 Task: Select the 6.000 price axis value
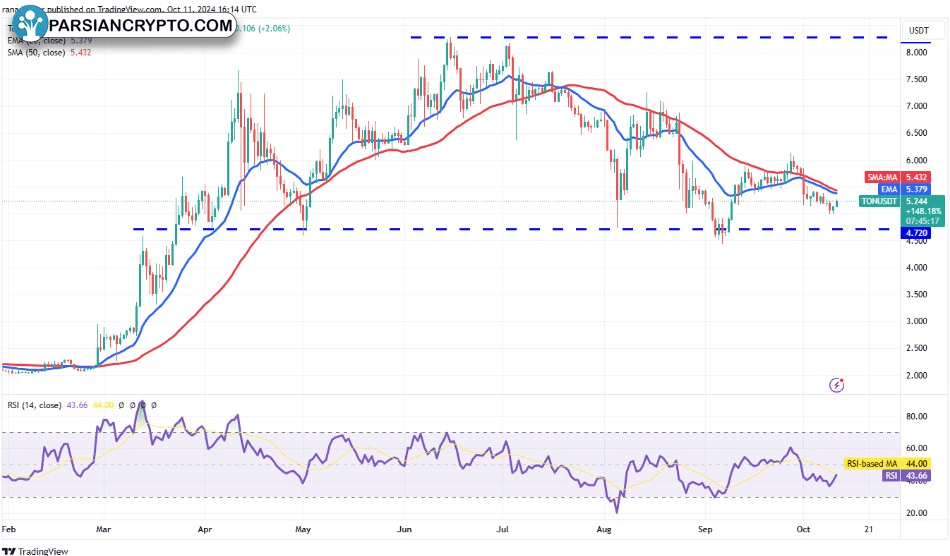pyautogui.click(x=917, y=161)
